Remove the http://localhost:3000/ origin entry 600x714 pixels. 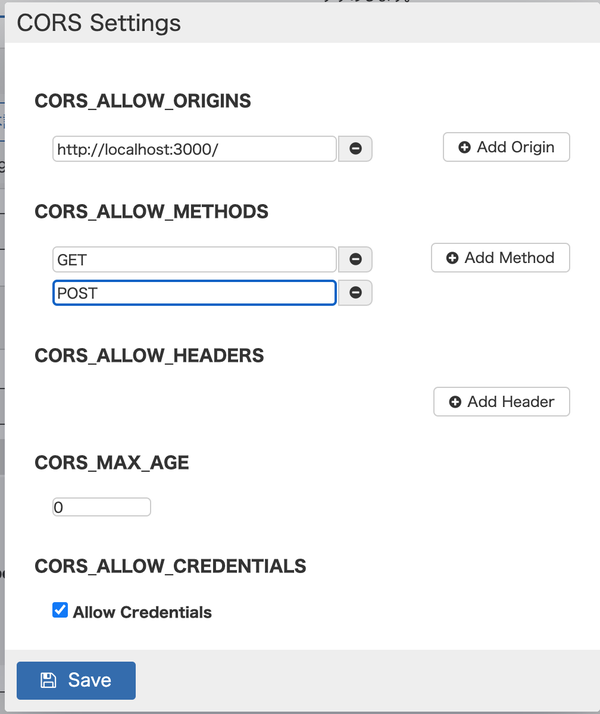click(355, 148)
